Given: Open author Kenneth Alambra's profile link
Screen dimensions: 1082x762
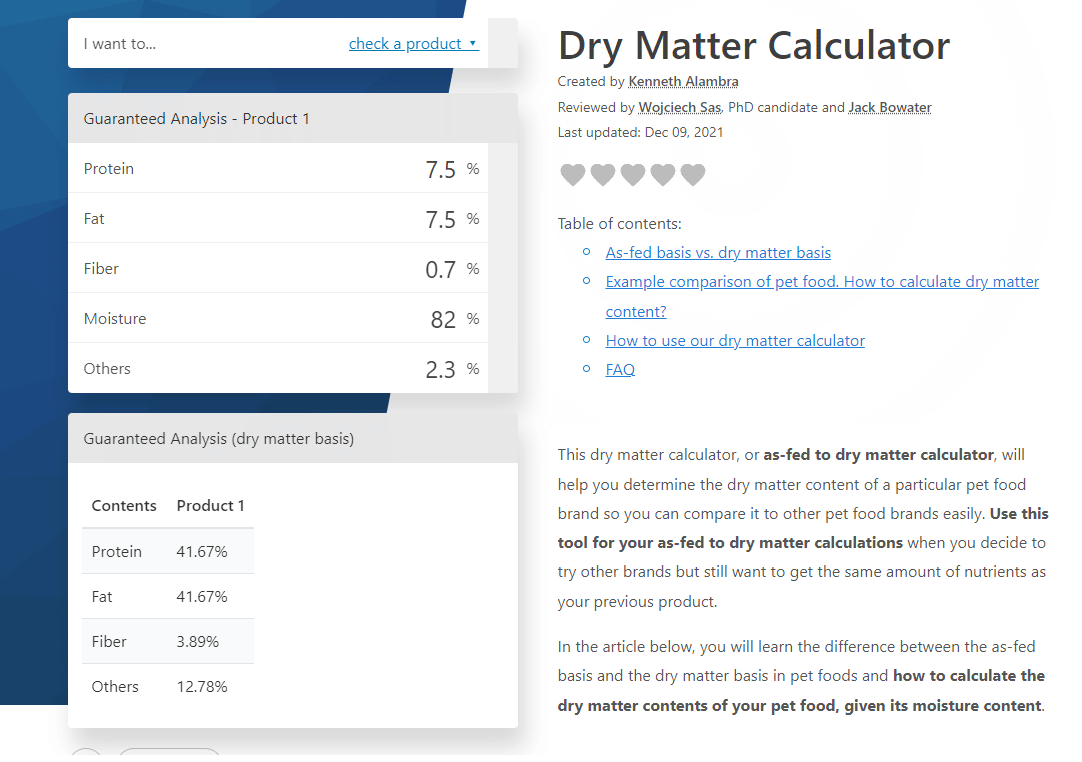Looking at the screenshot, I should coord(683,82).
